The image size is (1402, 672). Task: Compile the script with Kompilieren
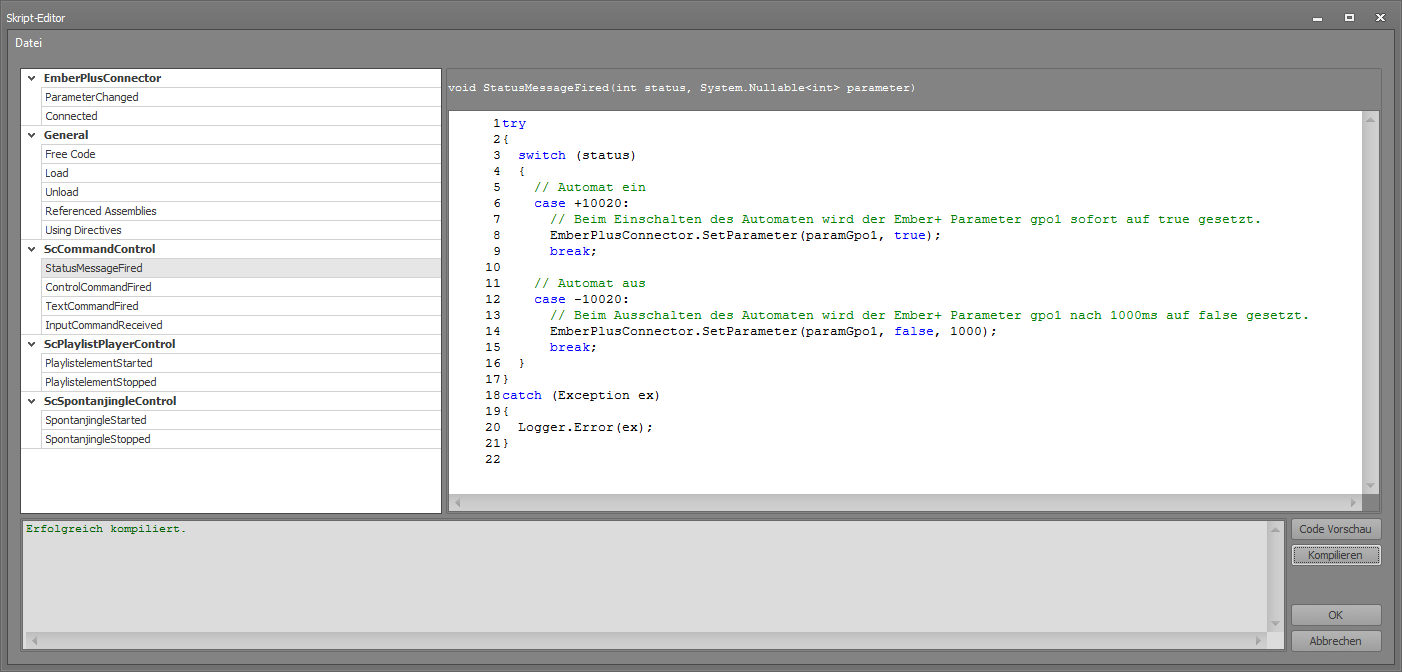click(1335, 555)
